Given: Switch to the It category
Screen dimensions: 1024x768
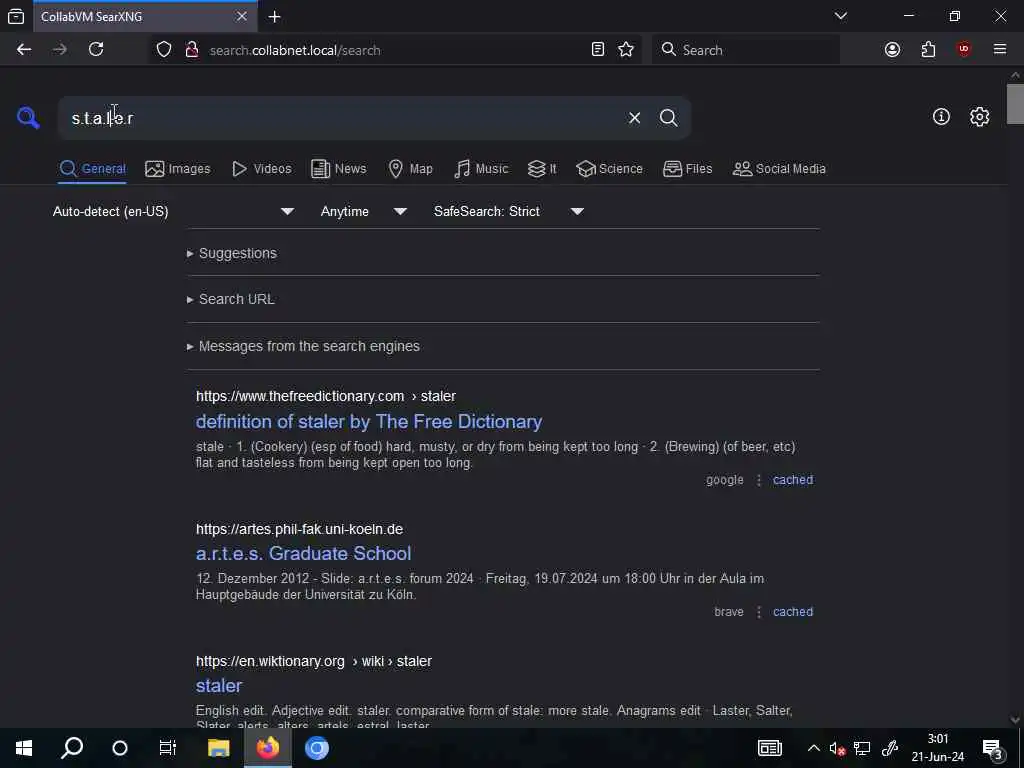Looking at the screenshot, I should pyautogui.click(x=542, y=168).
